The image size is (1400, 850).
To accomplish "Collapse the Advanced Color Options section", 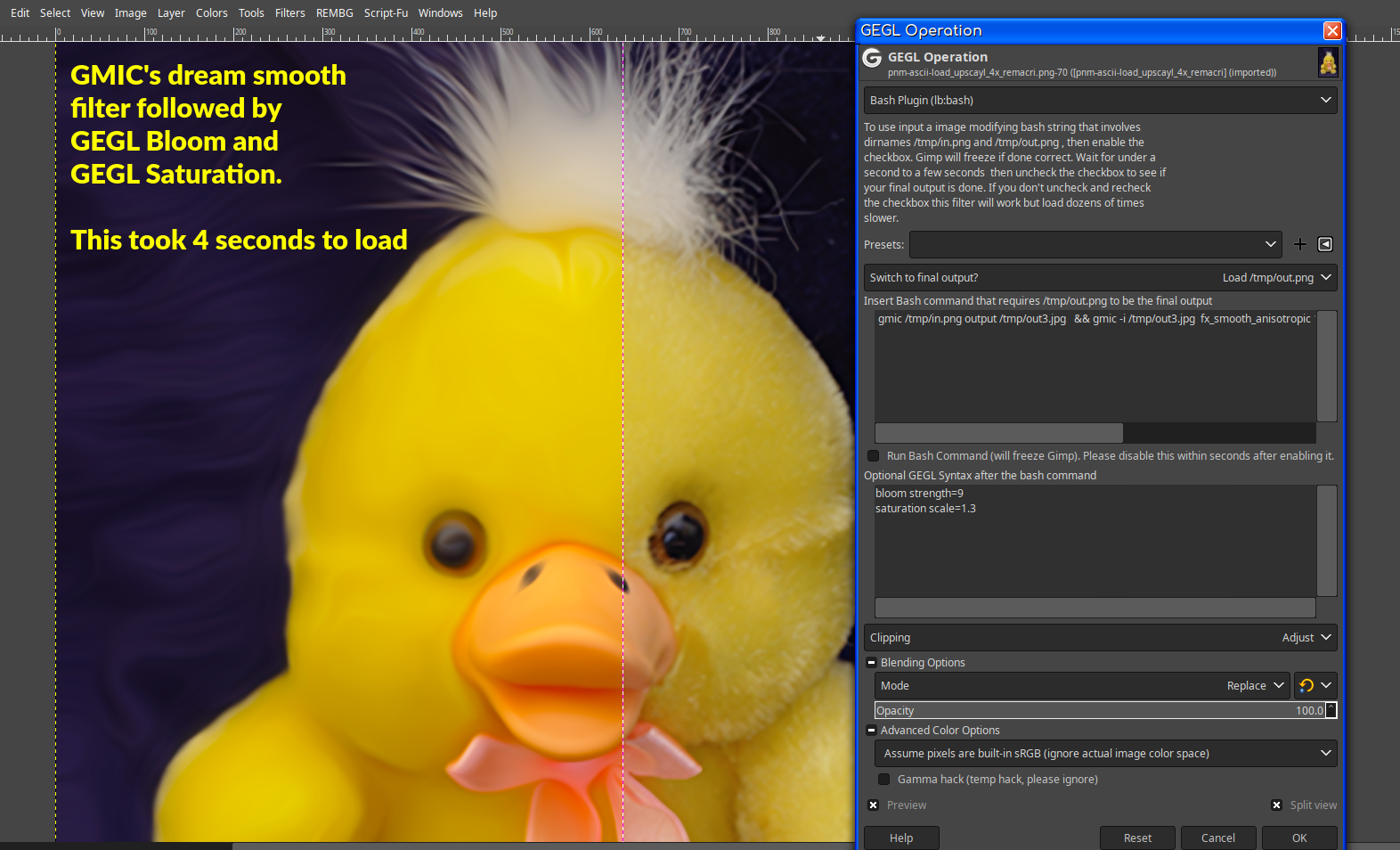I will (x=871, y=730).
